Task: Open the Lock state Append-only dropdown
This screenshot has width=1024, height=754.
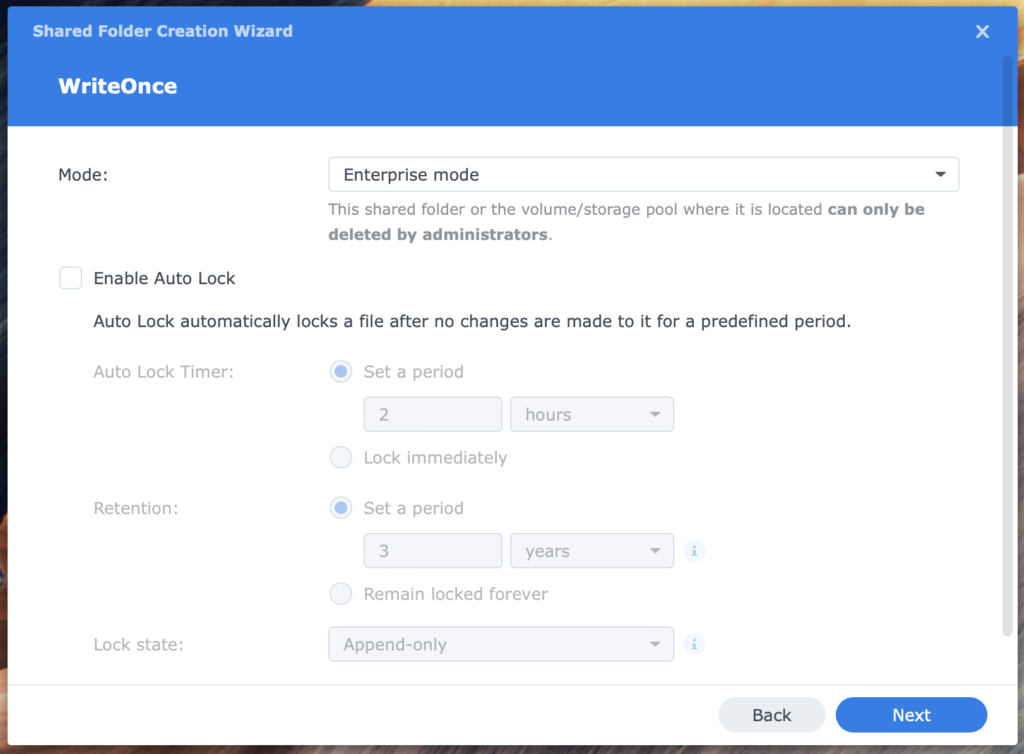Action: (500, 644)
